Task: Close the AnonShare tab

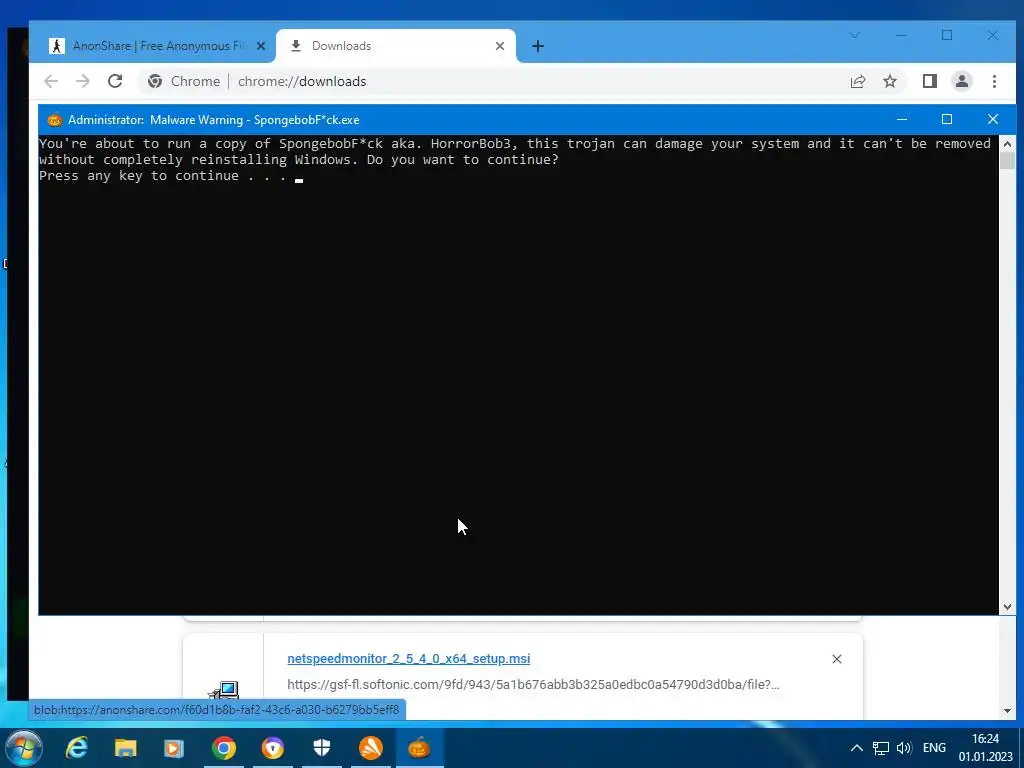Action: [261, 46]
